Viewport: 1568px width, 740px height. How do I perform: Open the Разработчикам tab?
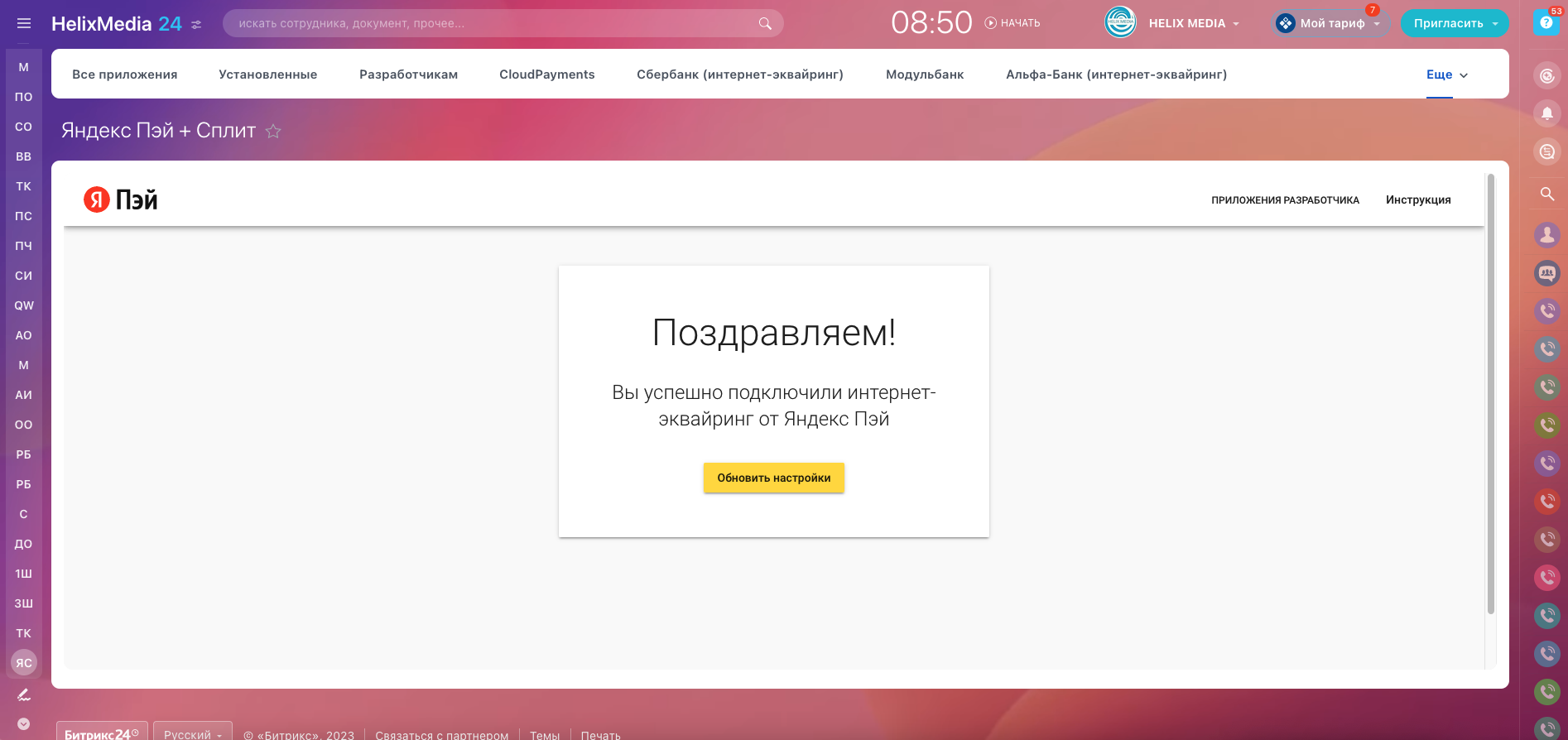pyautogui.click(x=408, y=74)
